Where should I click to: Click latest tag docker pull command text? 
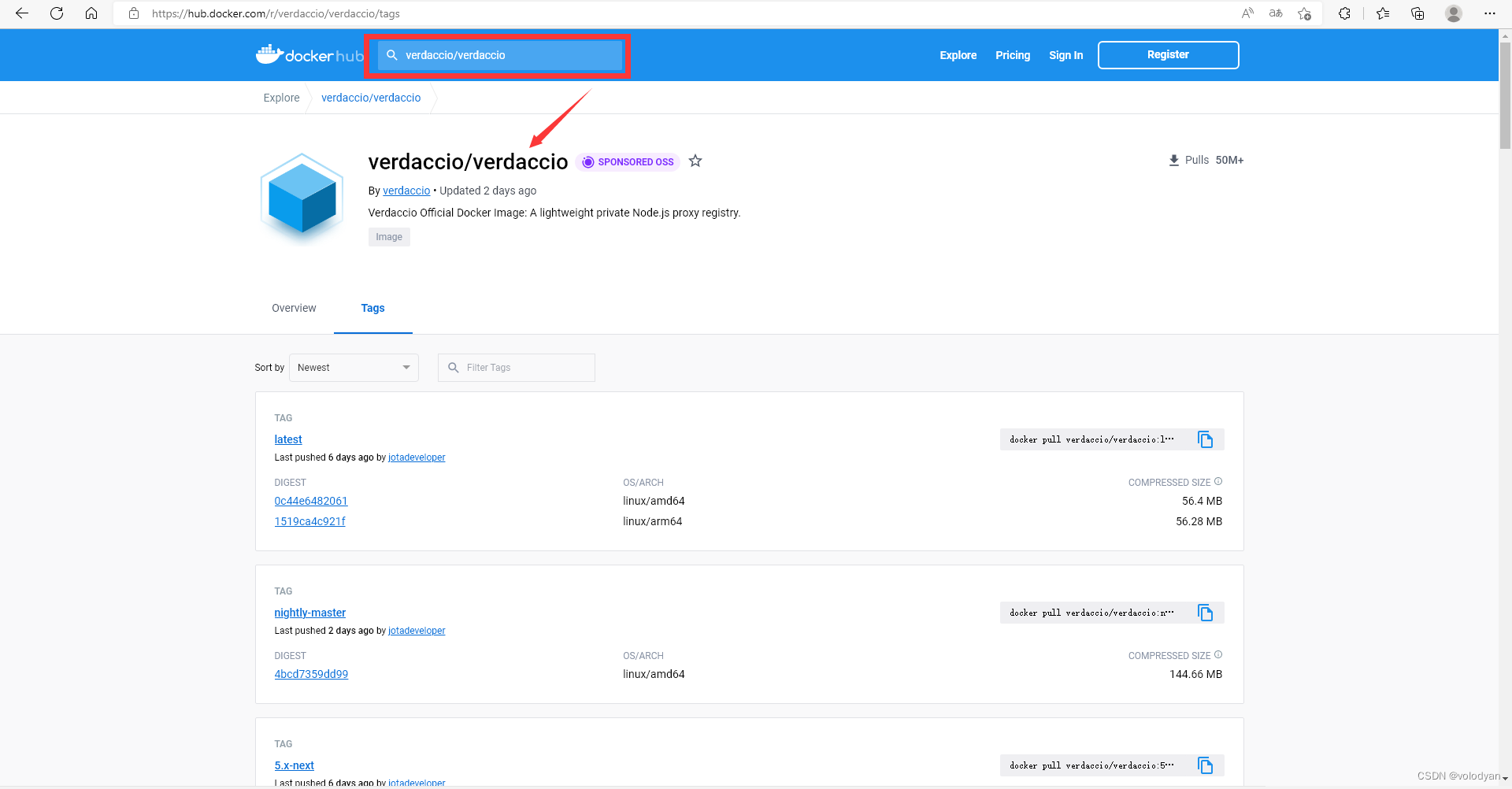(x=1091, y=439)
